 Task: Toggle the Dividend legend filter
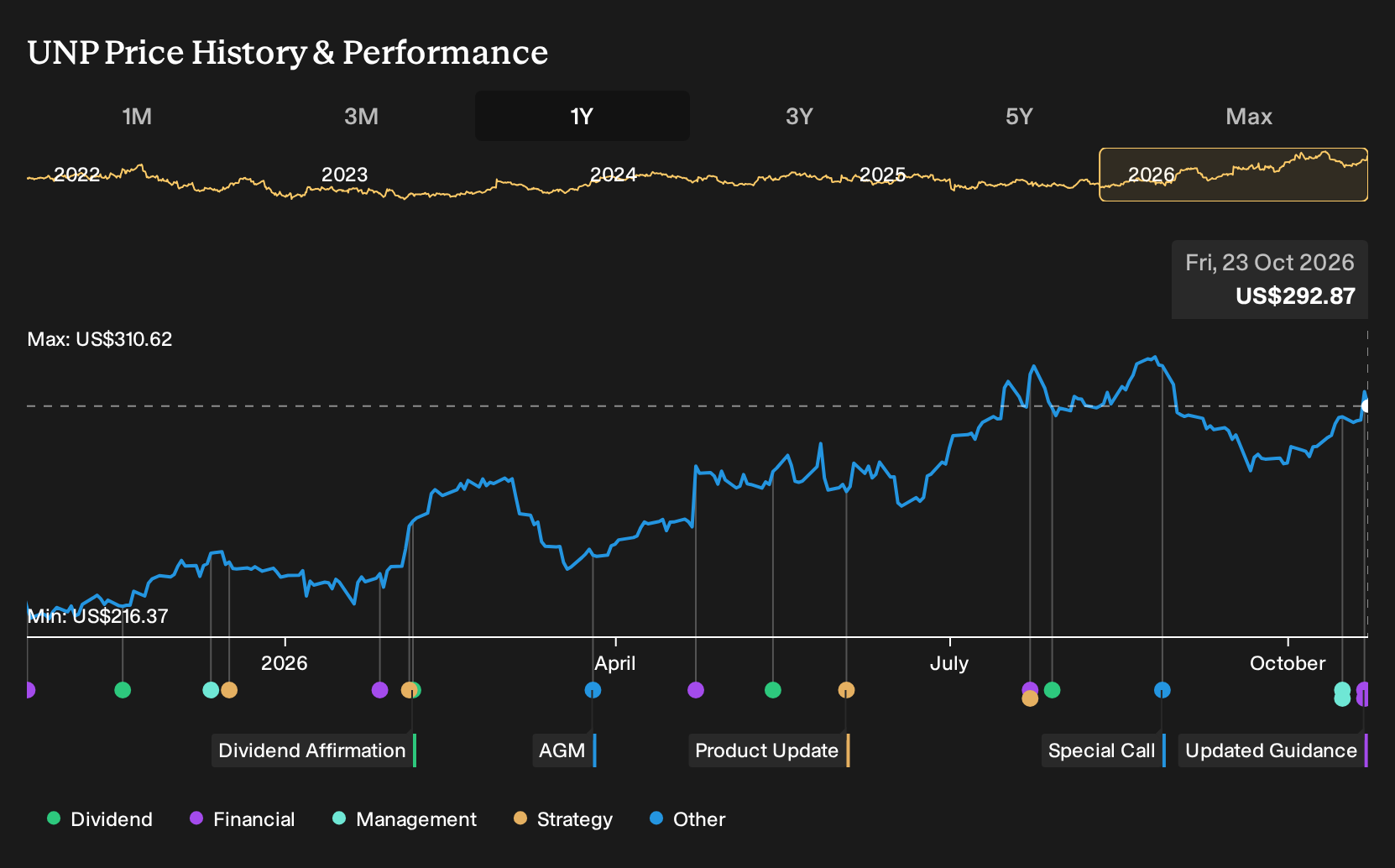pyautogui.click(x=100, y=819)
